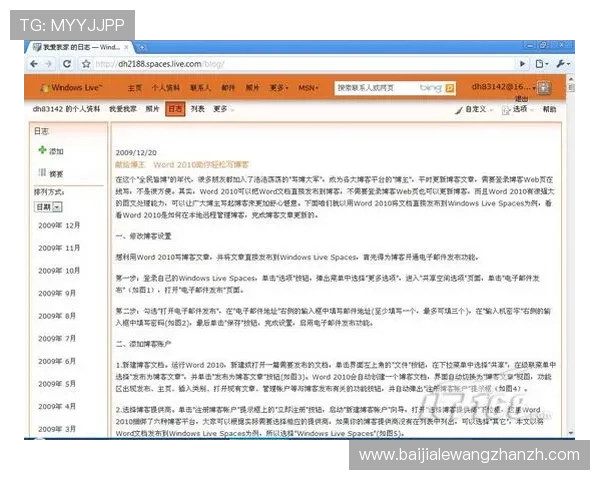The image size is (600, 480).
Task: Click the scrollbar down arrow
Action: pos(571,433)
